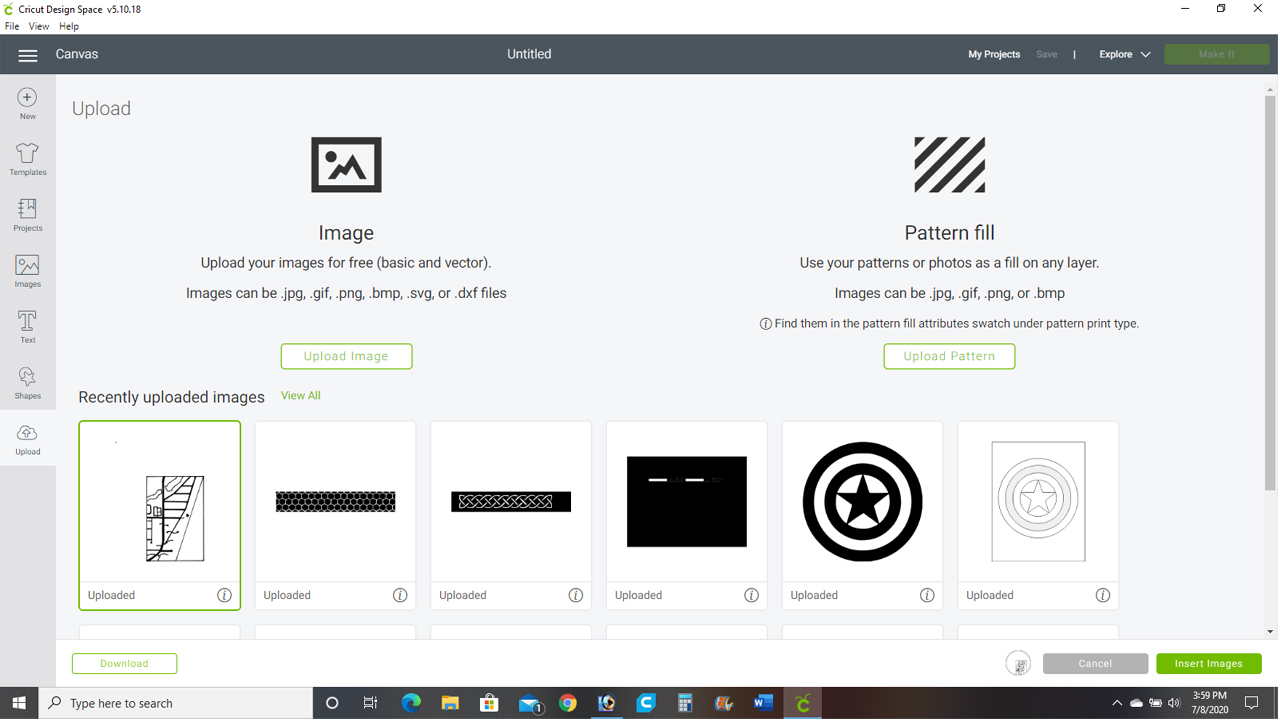Open the Images panel in sidebar
Viewport: 1280px width, 720px height.
(x=28, y=271)
